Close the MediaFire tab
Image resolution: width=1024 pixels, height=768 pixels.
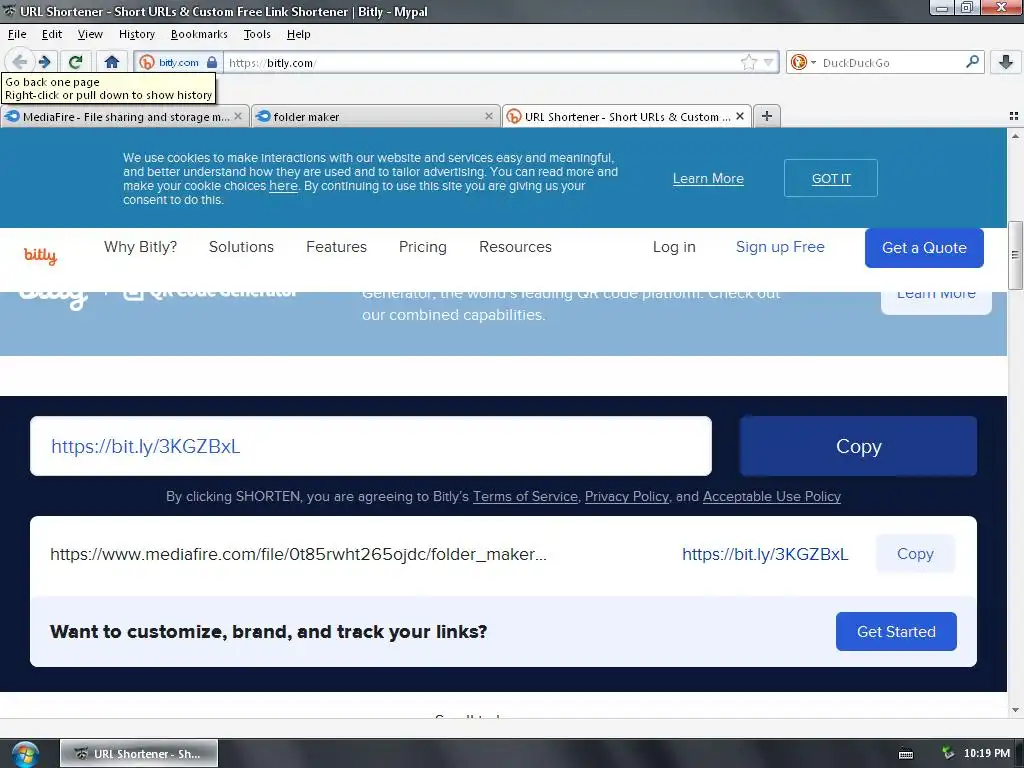point(238,116)
